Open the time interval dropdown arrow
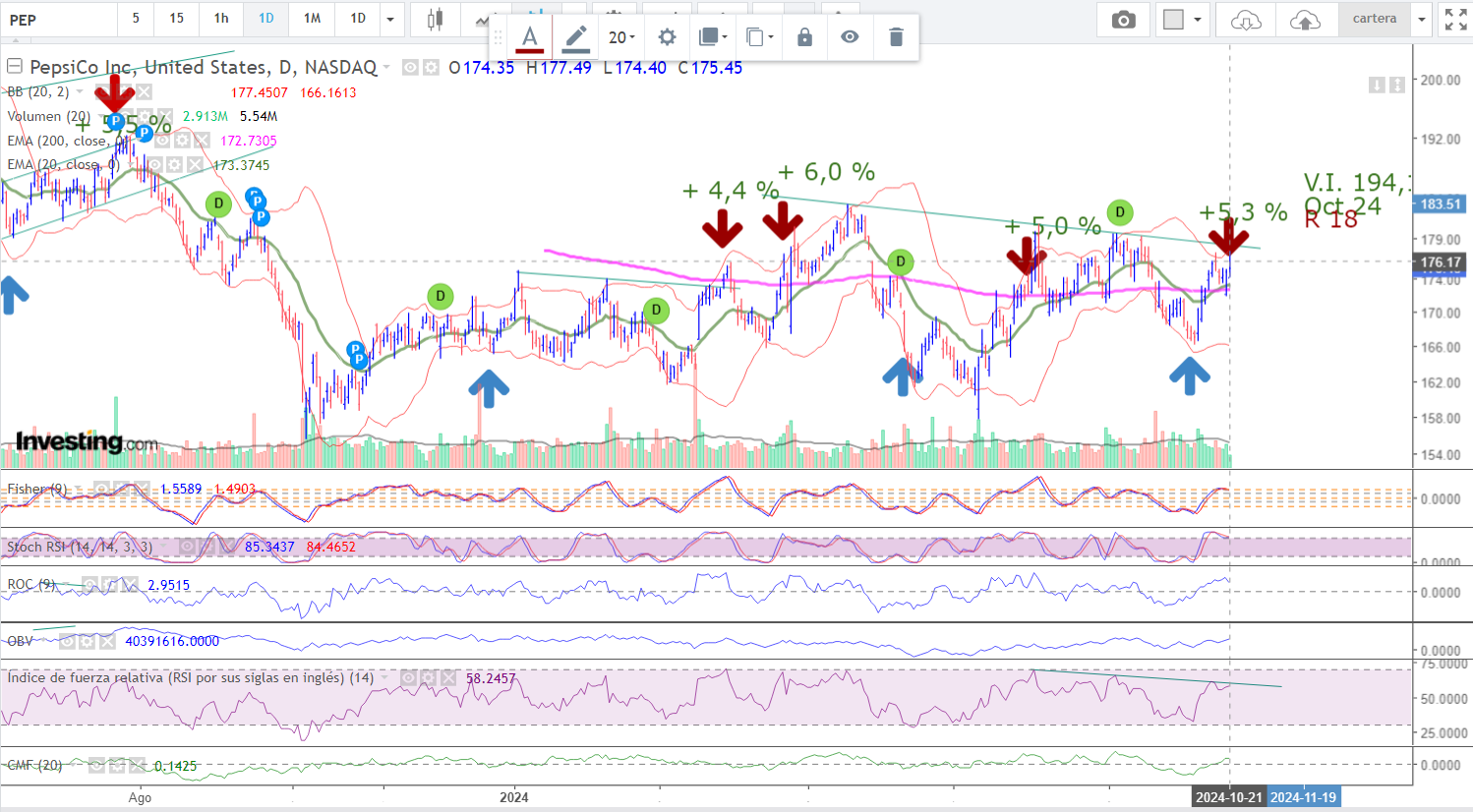 pyautogui.click(x=390, y=19)
